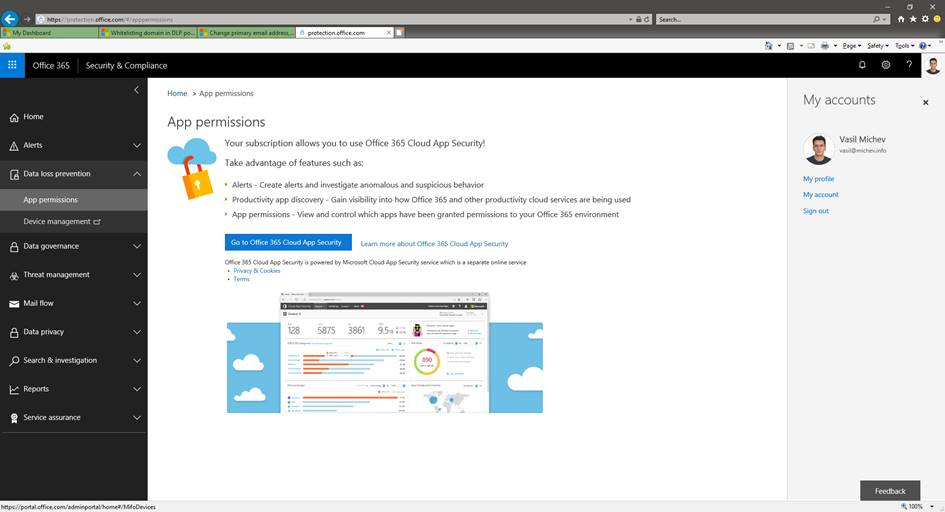The image size is (945, 512).
Task: Click the print icon in command bar
Action: tap(824, 46)
